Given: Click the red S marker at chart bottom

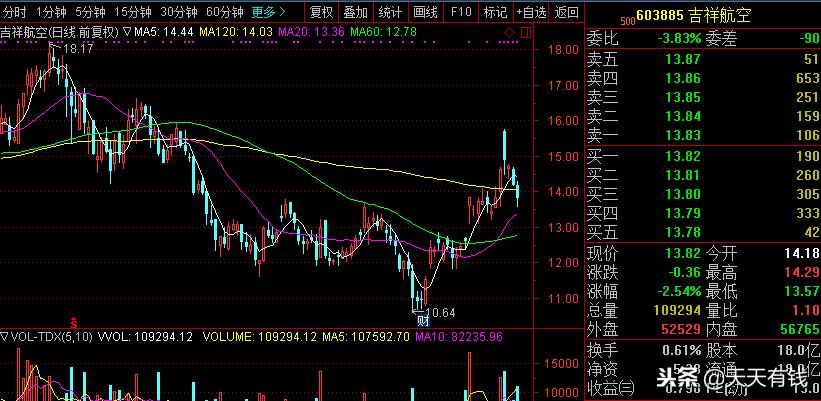Looking at the screenshot, I should point(60,341).
